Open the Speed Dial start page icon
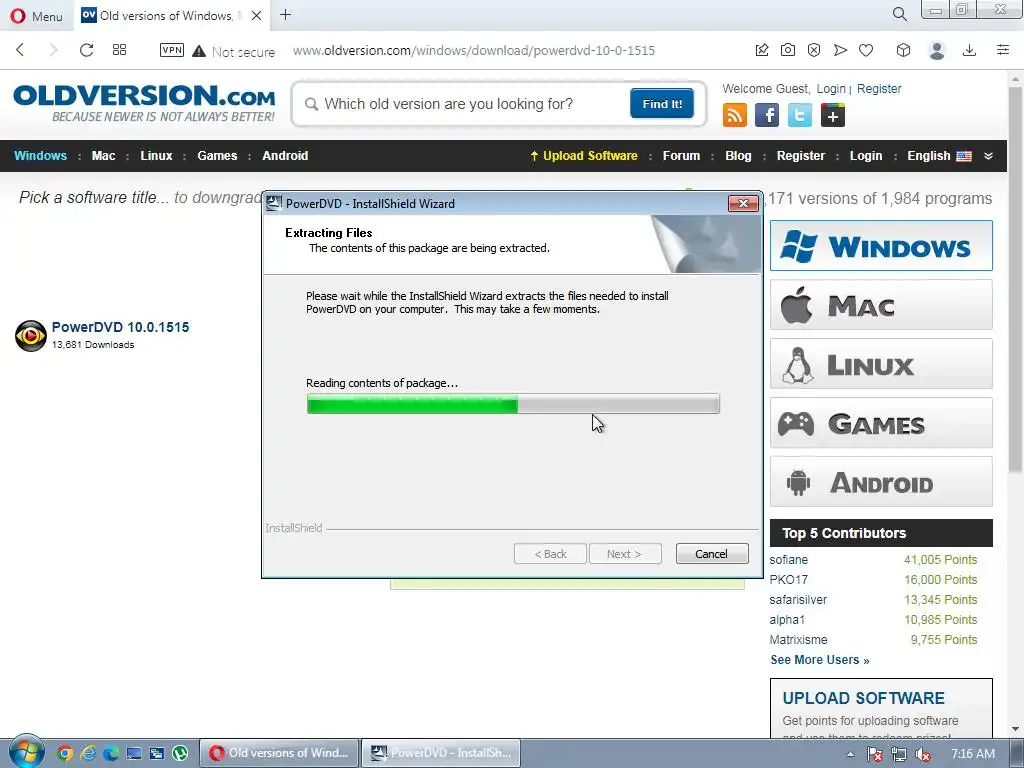Image resolution: width=1024 pixels, height=768 pixels. click(120, 50)
